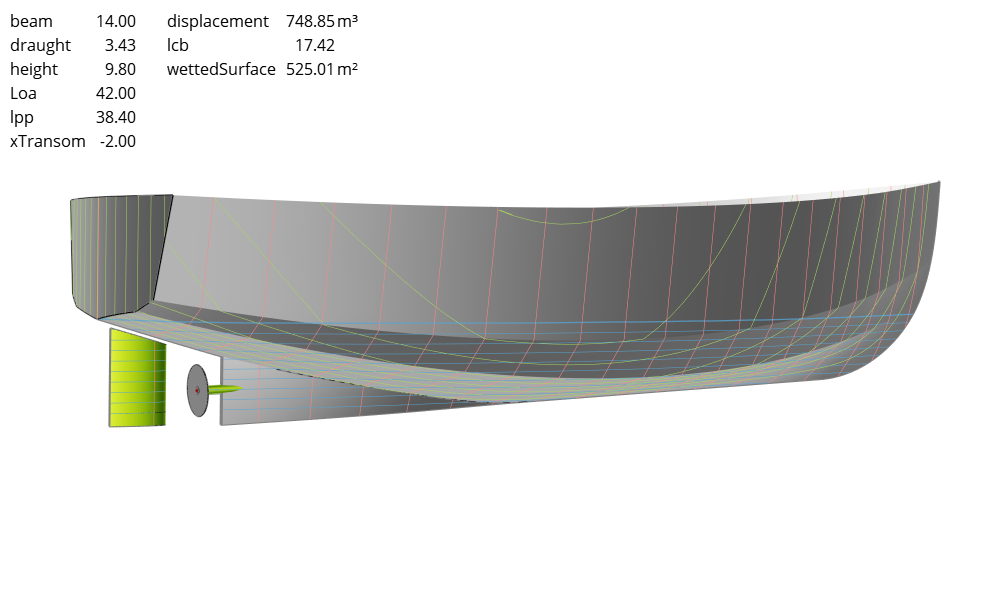Click the lpp value 38.40
The width and height of the screenshot is (1000, 600).
(x=116, y=117)
